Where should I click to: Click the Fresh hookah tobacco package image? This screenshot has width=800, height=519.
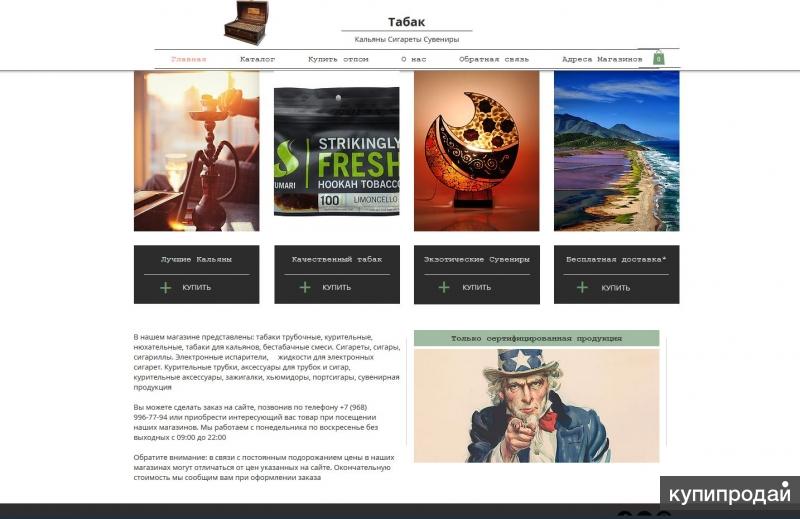[337, 152]
